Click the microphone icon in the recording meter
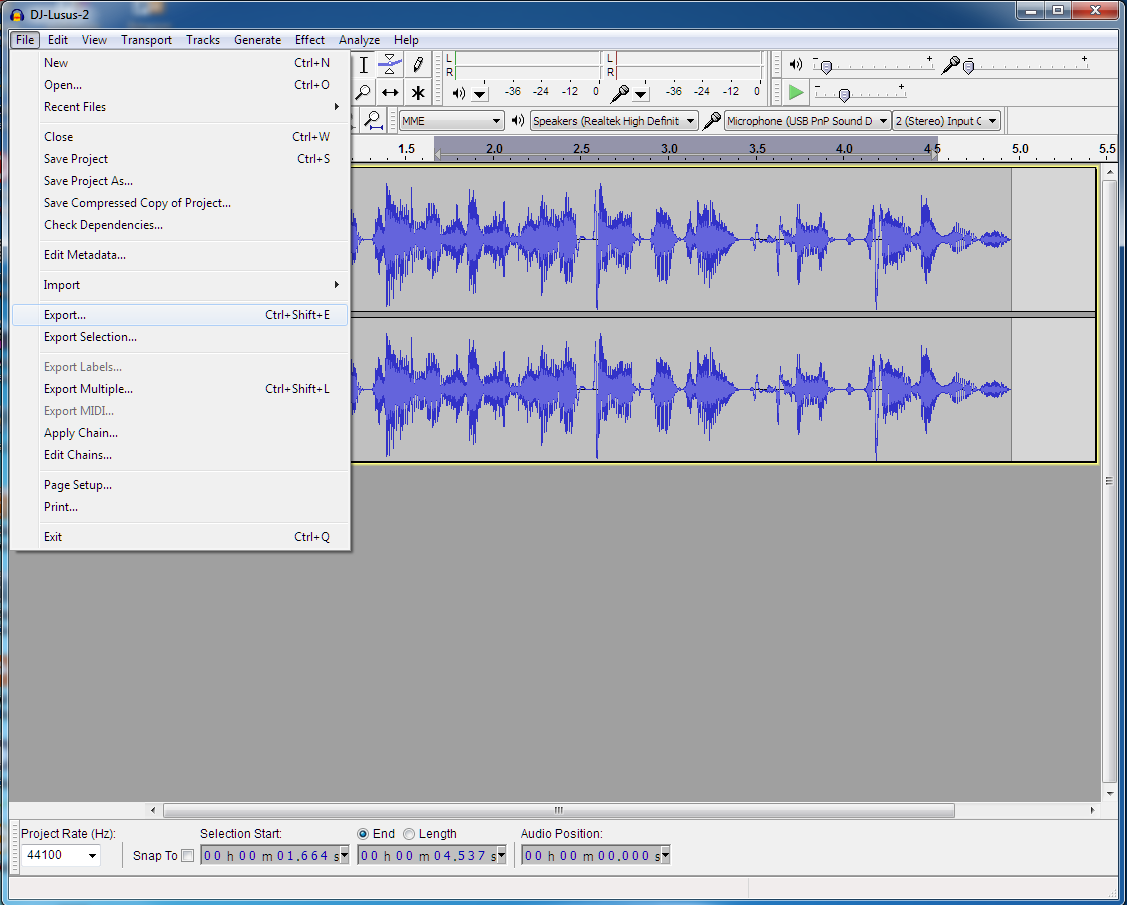 pyautogui.click(x=620, y=92)
